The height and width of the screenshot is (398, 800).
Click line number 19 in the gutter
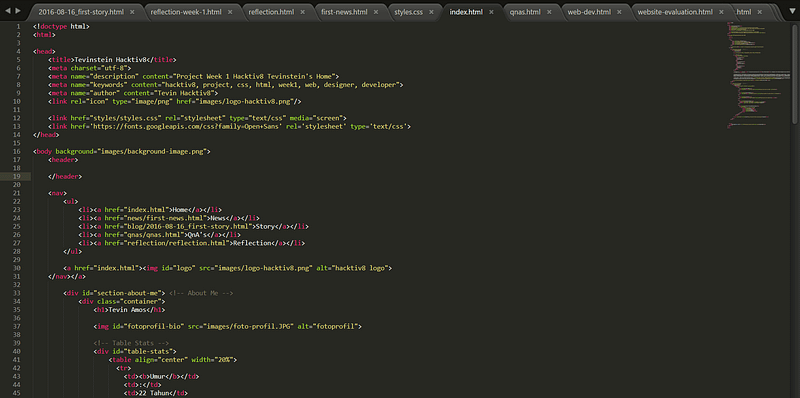[18, 176]
